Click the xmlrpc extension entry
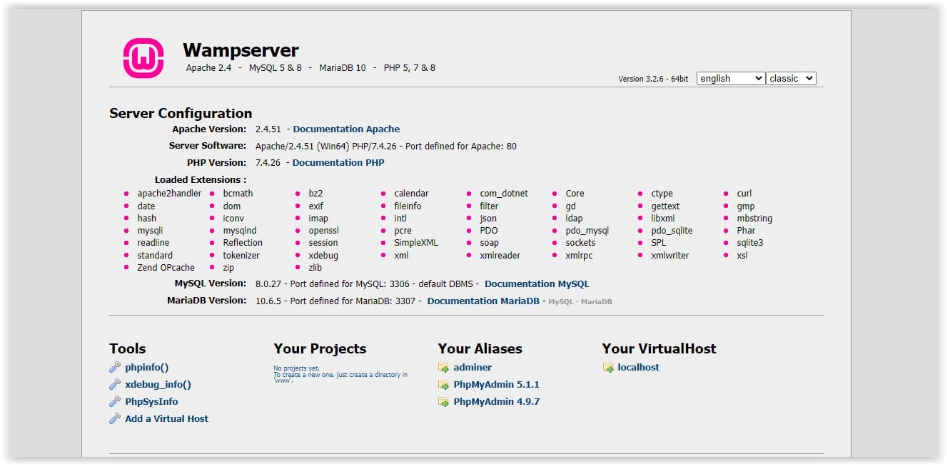This screenshot has width=947, height=465. pyautogui.click(x=580, y=255)
